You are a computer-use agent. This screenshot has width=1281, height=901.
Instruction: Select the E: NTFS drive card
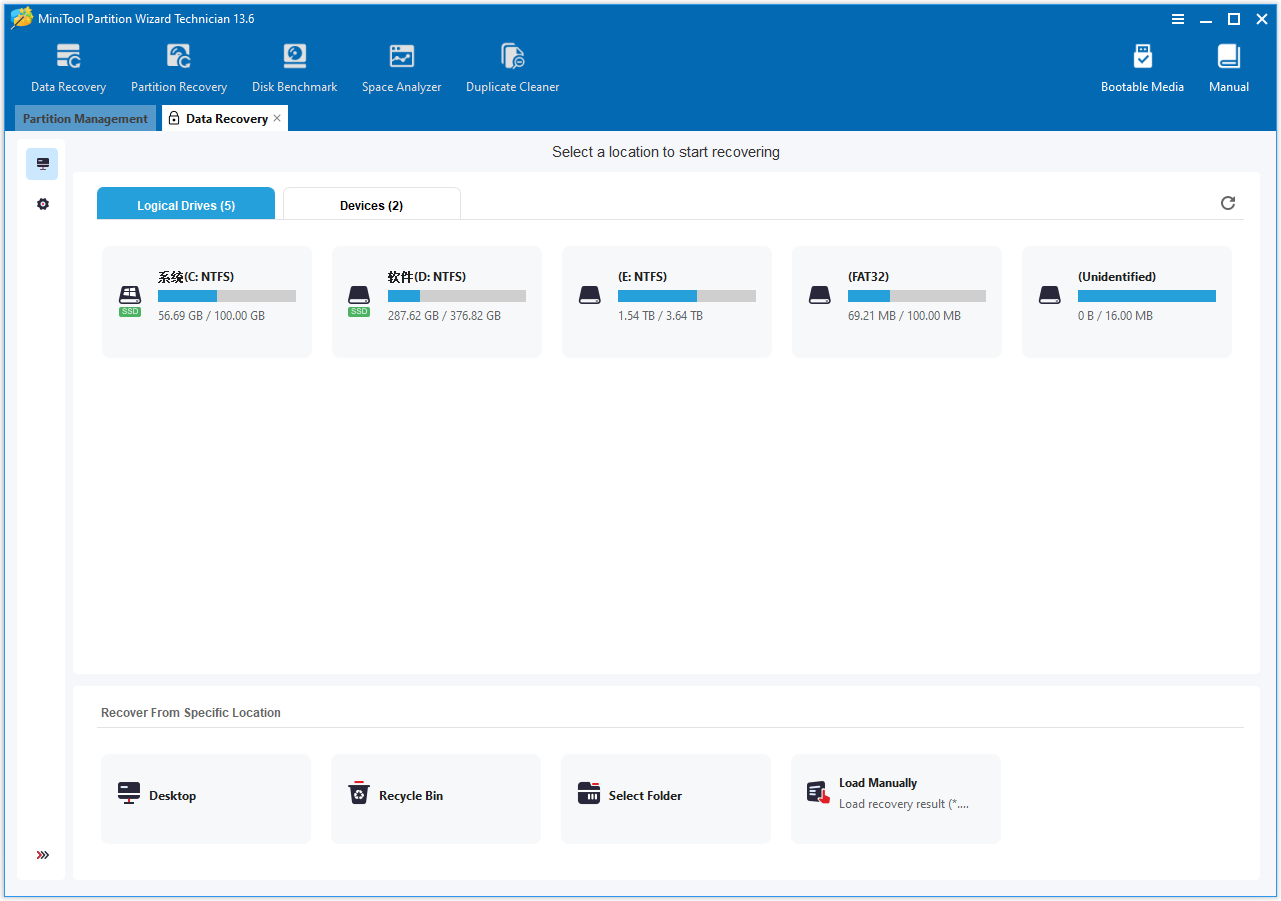point(666,302)
